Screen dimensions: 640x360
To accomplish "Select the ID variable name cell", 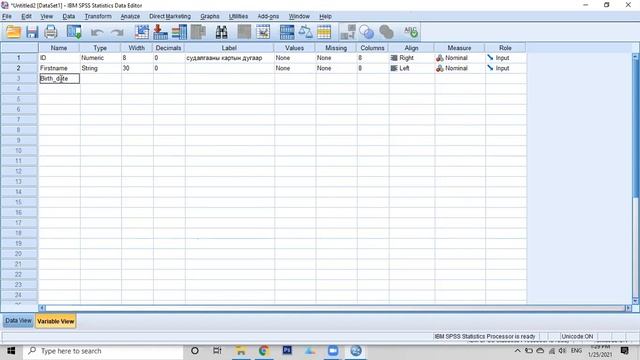I will click(x=59, y=58).
